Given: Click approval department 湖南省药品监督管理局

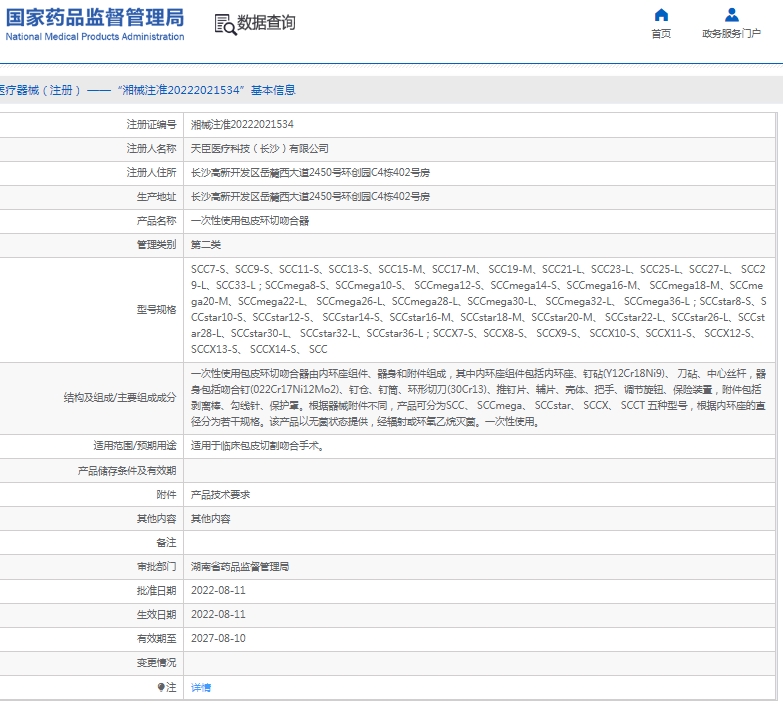Looking at the screenshot, I should point(240,567).
